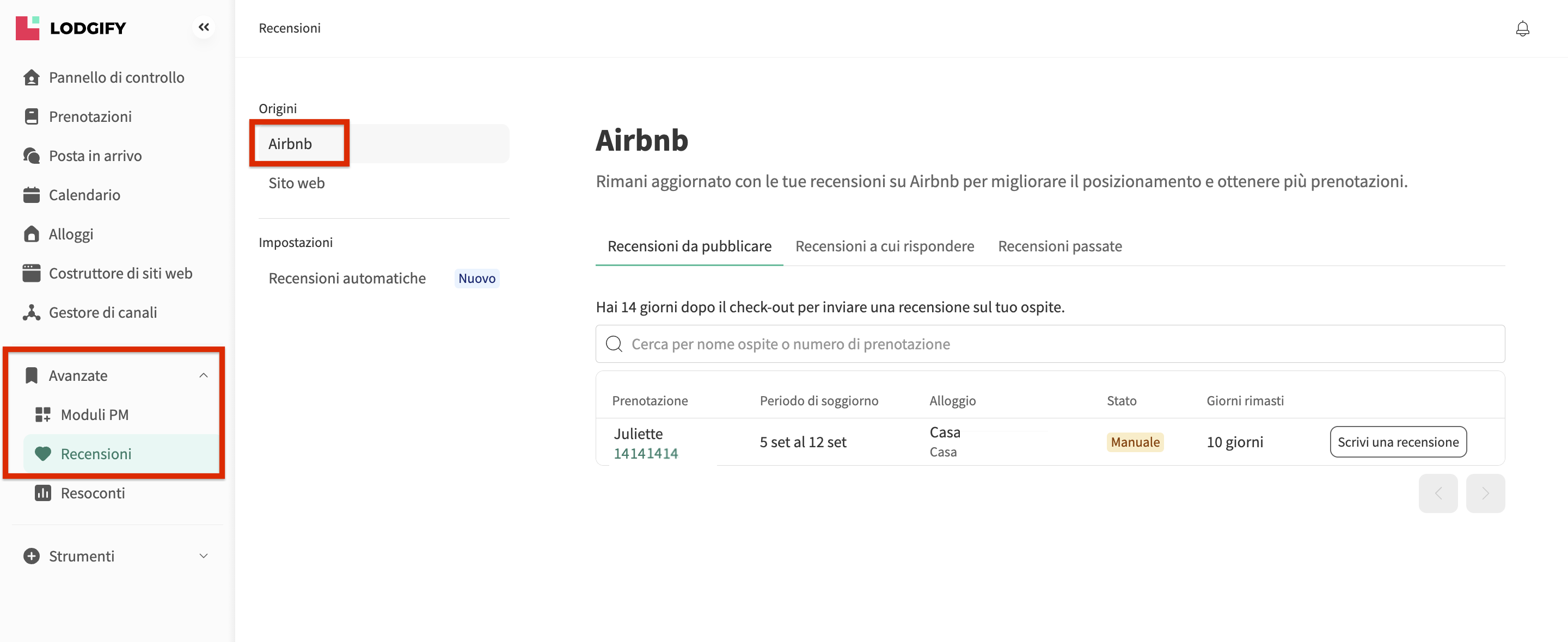Click the Pannello di controllo house icon
This screenshot has width=1568, height=642.
31,78
